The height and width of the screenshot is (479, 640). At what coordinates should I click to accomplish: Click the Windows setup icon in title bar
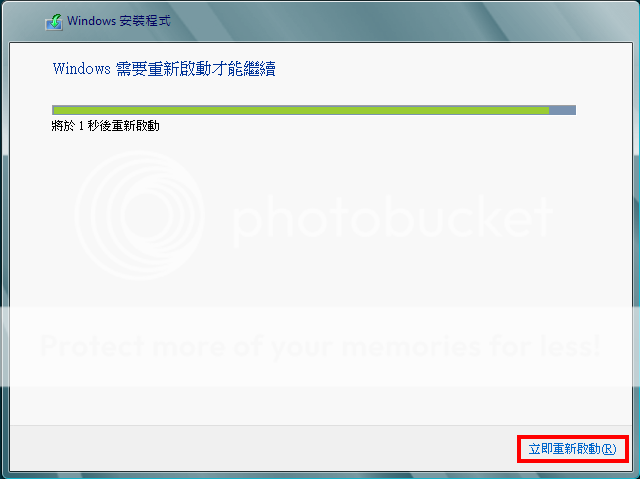[53, 22]
